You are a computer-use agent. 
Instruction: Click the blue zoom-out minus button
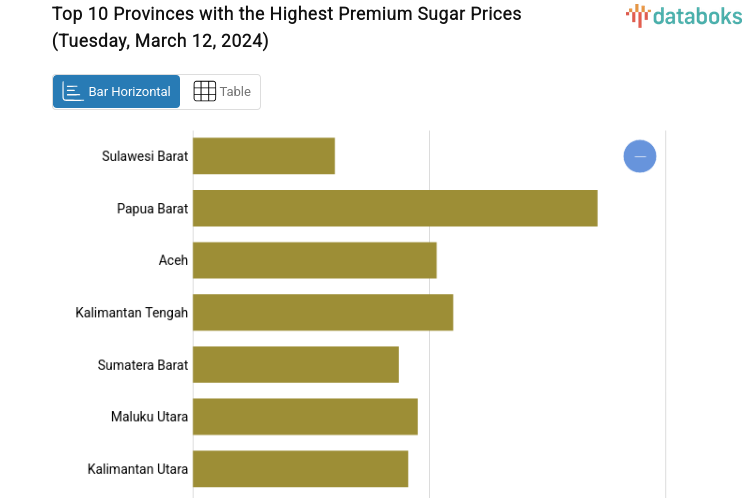[x=640, y=156]
